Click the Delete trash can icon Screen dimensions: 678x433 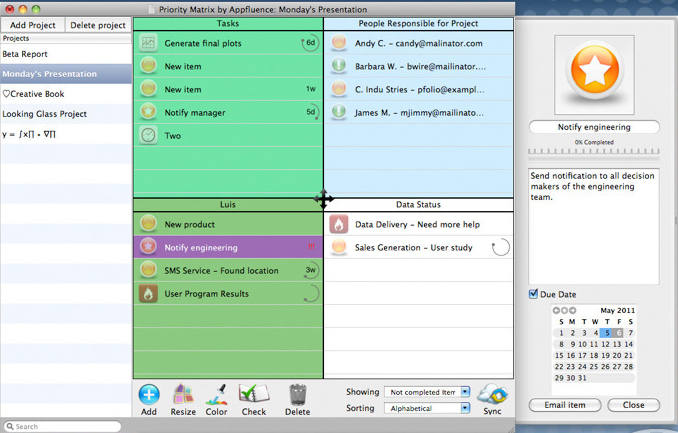point(297,395)
